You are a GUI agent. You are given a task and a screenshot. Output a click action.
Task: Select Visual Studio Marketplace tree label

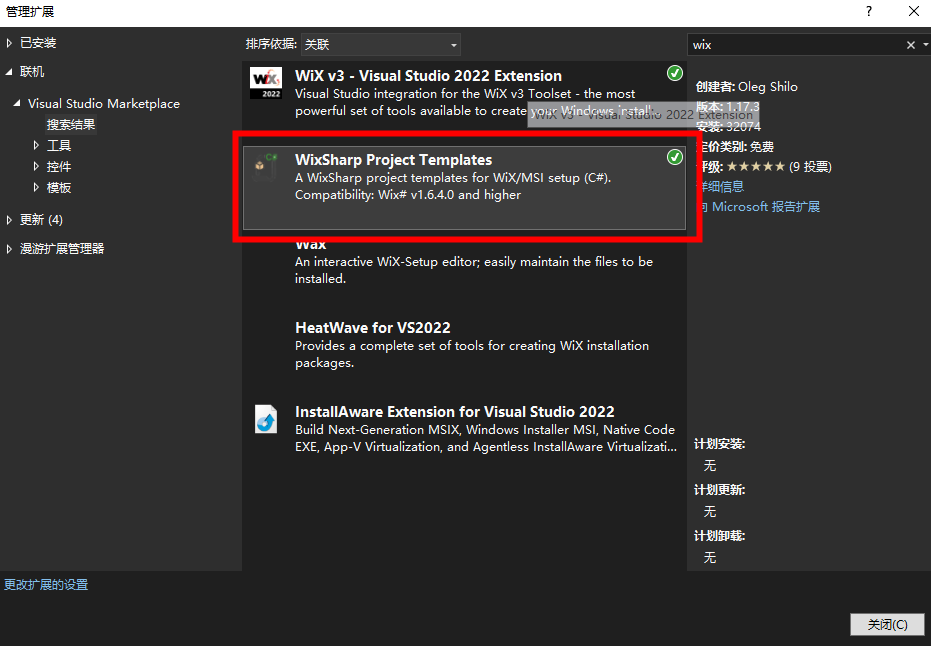104,103
